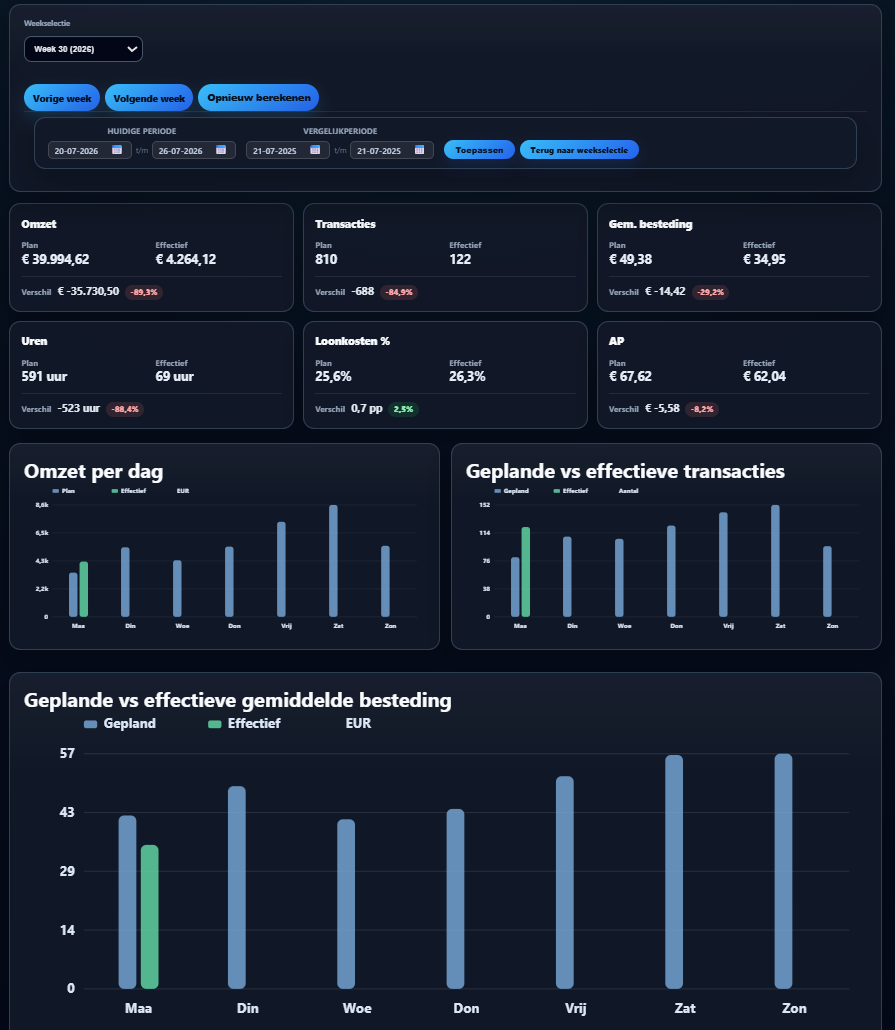This screenshot has height=1030, width=895.
Task: Click Zat plan bar in Omzet per dag
Action: tap(333, 561)
